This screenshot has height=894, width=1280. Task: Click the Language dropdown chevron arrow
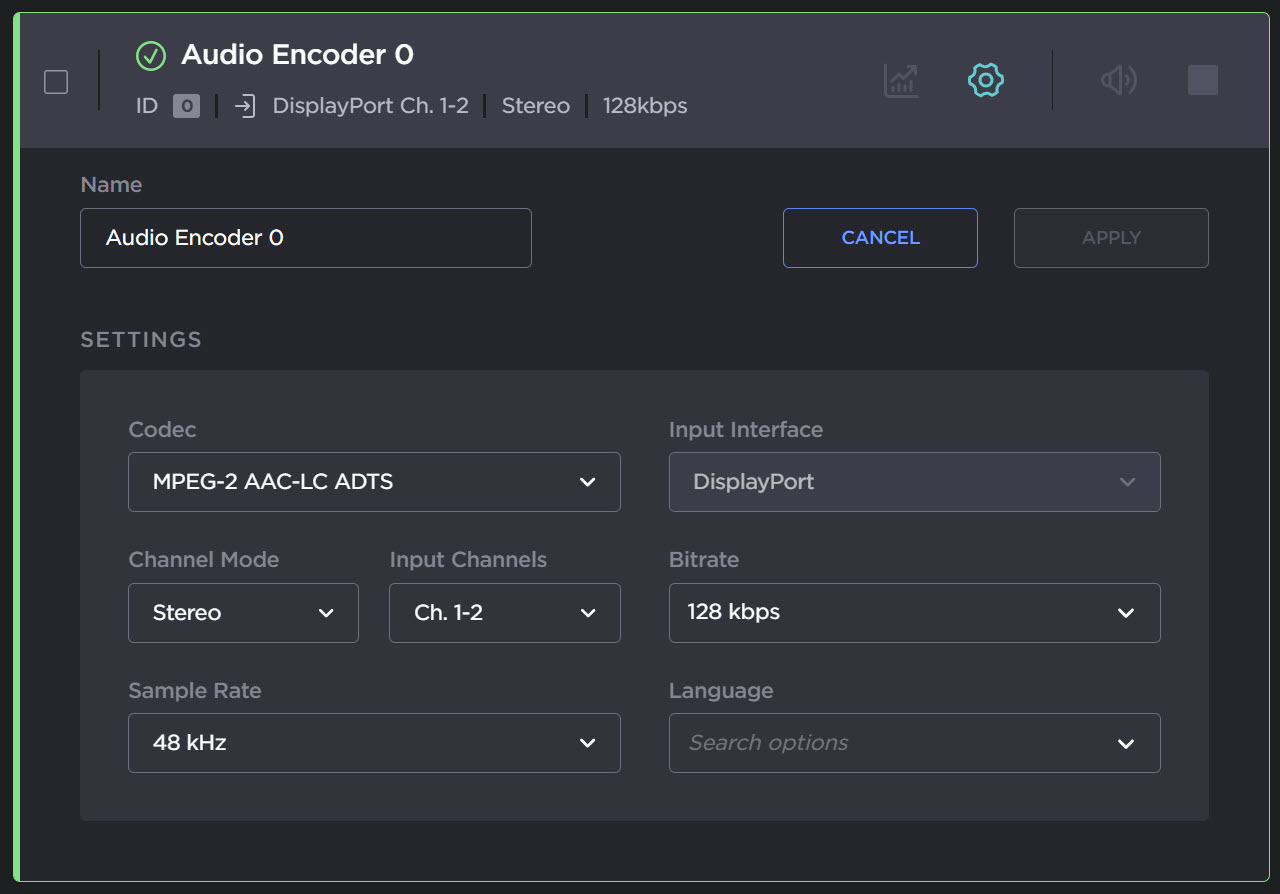pyautogui.click(x=1126, y=743)
